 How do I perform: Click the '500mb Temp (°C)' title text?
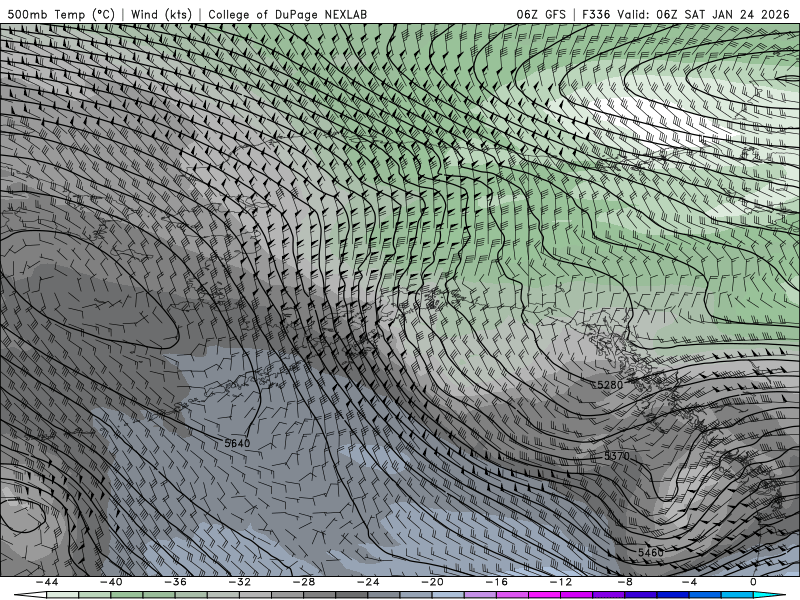[x=61, y=14]
